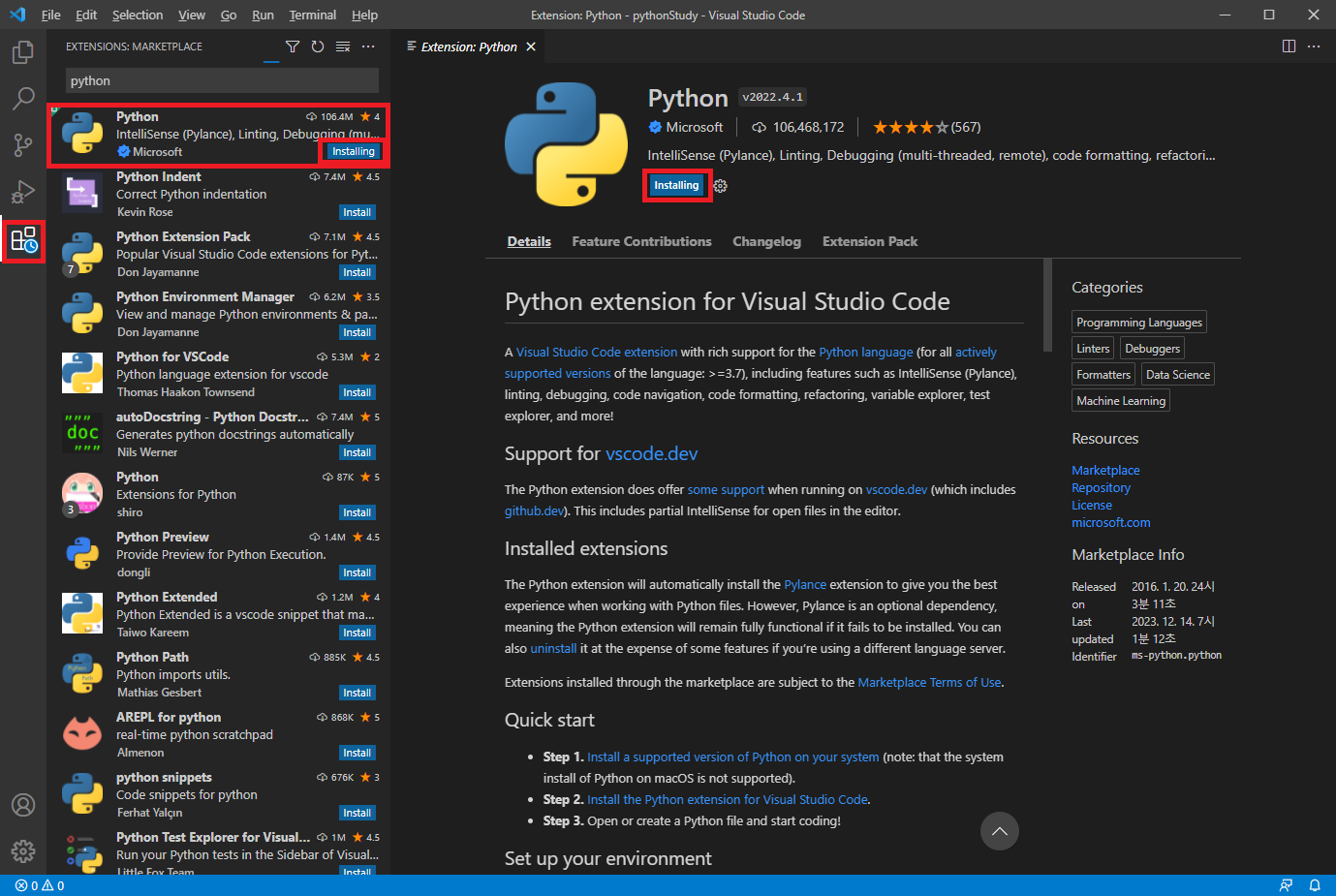Select the Machine Learning category tag
This screenshot has height=896, width=1336.
1121,401
